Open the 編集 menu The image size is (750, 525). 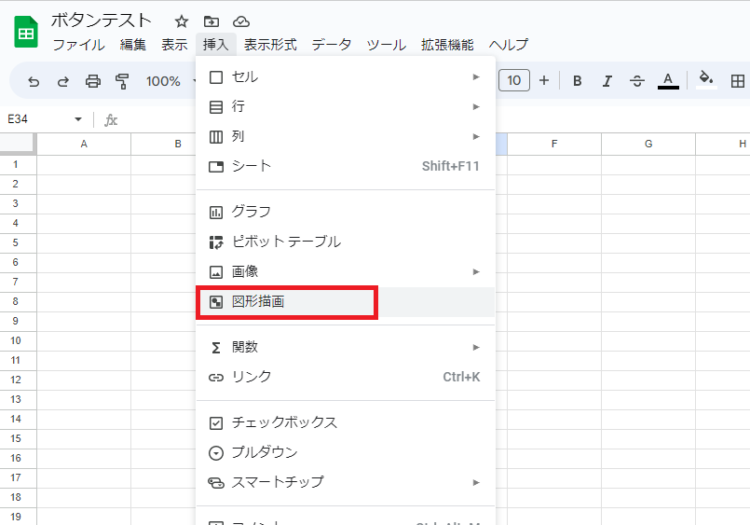[133, 45]
